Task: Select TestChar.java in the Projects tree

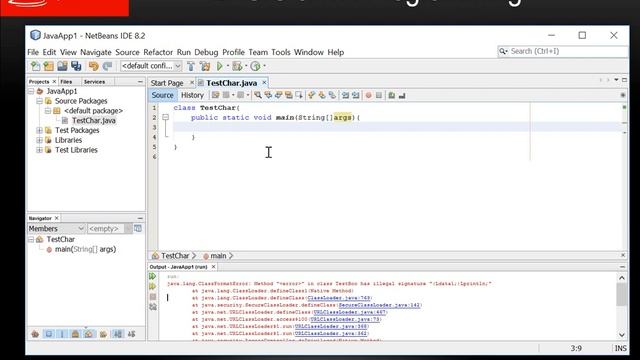Action: click(x=94, y=120)
